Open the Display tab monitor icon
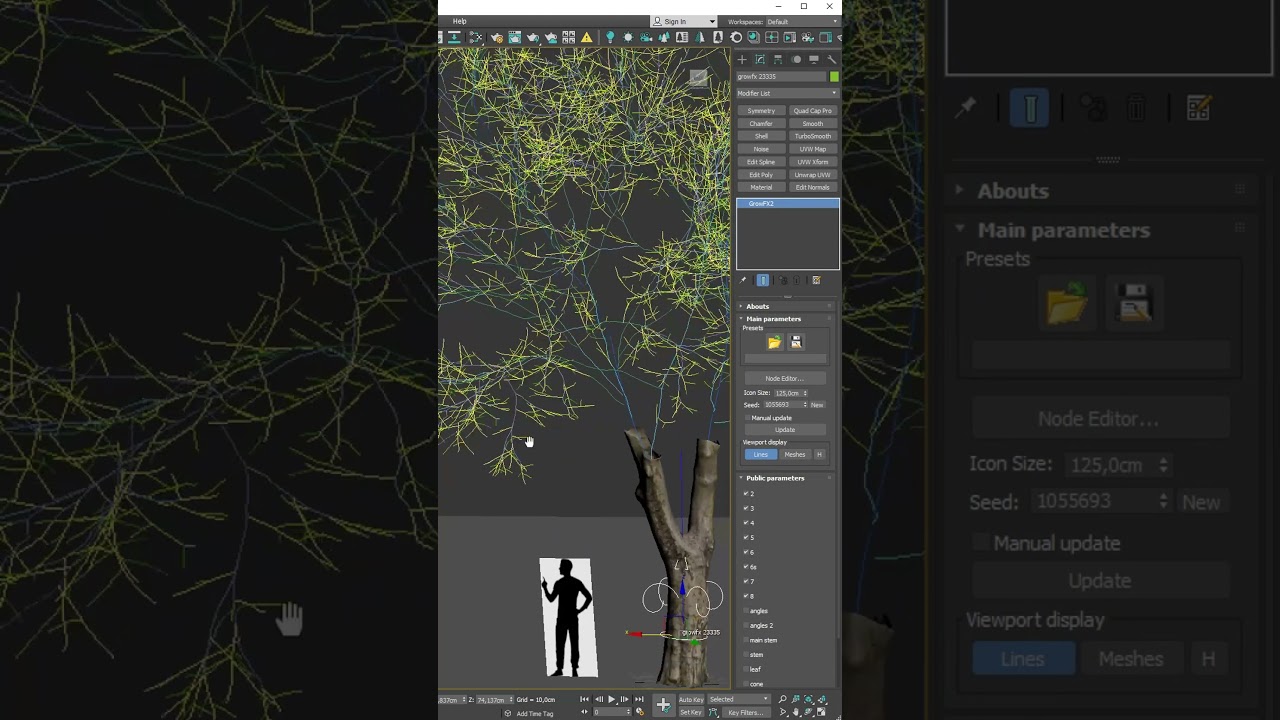This screenshot has width=1280, height=720. pos(814,60)
